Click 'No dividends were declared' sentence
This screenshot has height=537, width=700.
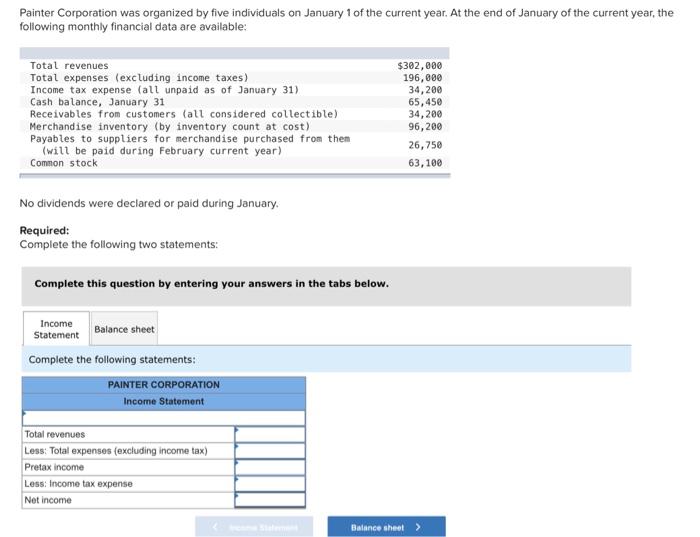tap(149, 204)
